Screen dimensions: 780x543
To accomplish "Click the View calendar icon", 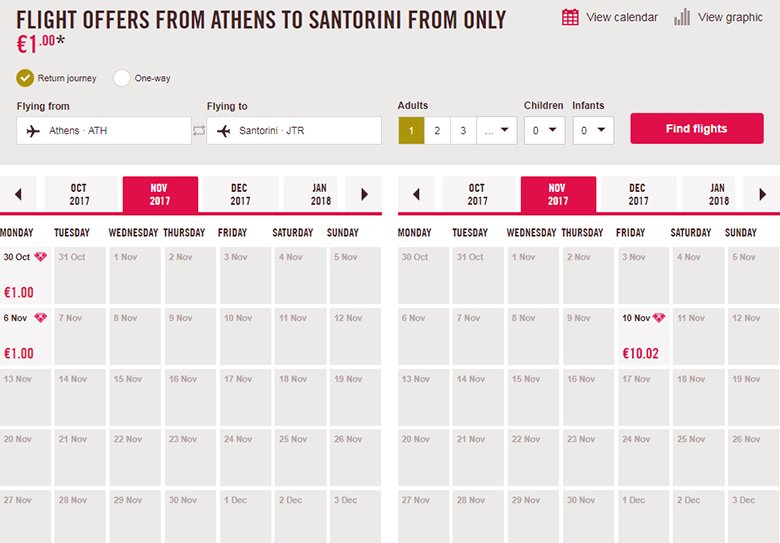I will (x=570, y=17).
